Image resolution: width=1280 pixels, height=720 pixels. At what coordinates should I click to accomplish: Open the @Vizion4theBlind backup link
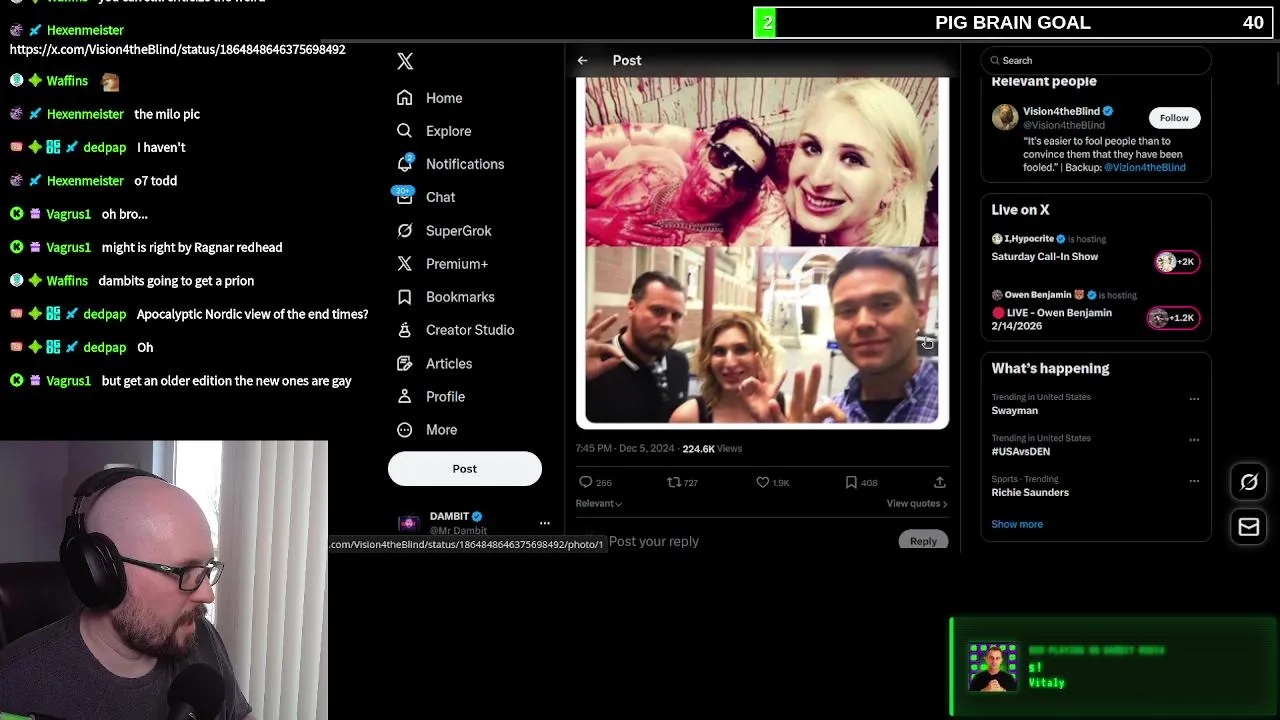(x=1145, y=168)
